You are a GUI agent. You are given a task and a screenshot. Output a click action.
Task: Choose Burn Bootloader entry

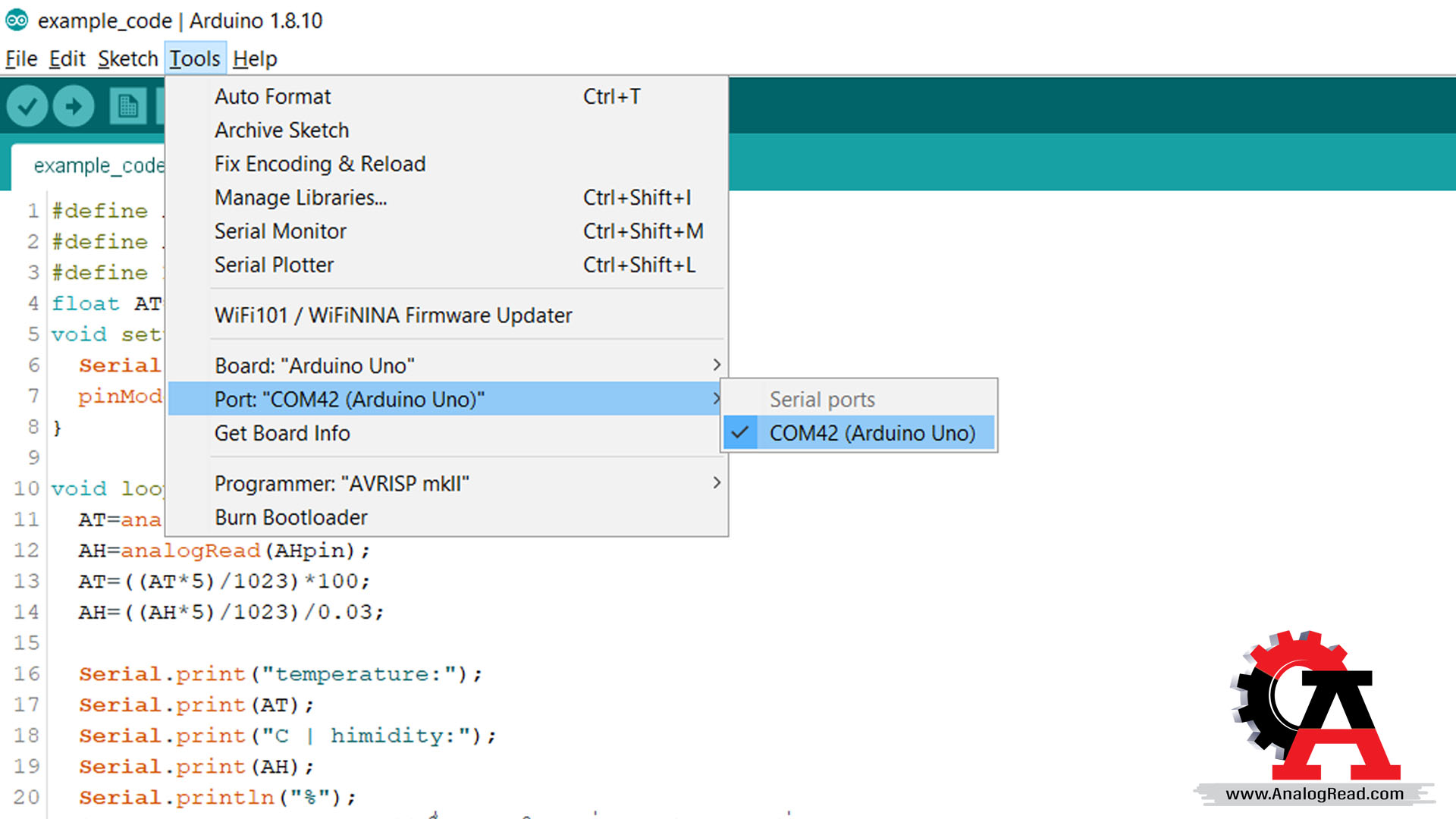[x=447, y=517]
